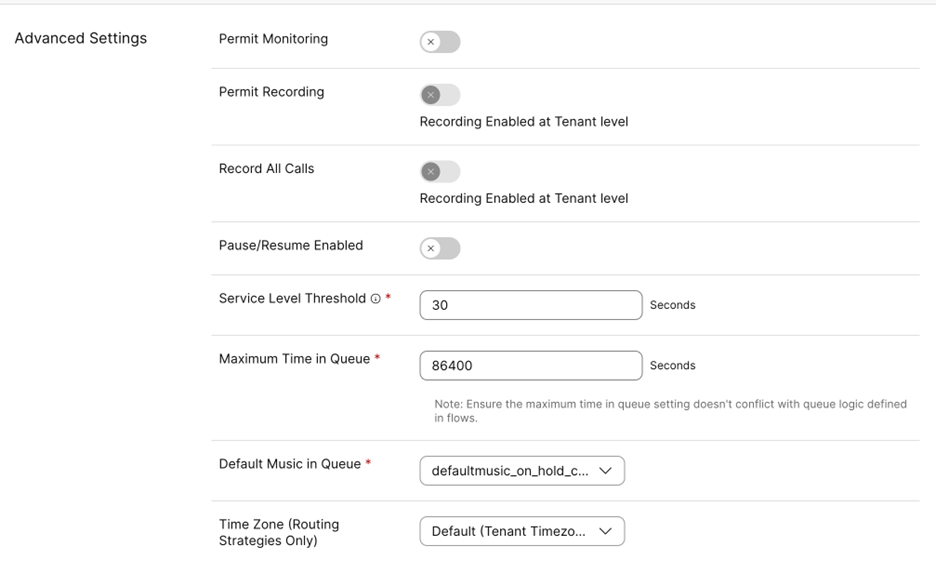The width and height of the screenshot is (936, 573).
Task: Toggle the Record All Calls switch
Action: 440,172
